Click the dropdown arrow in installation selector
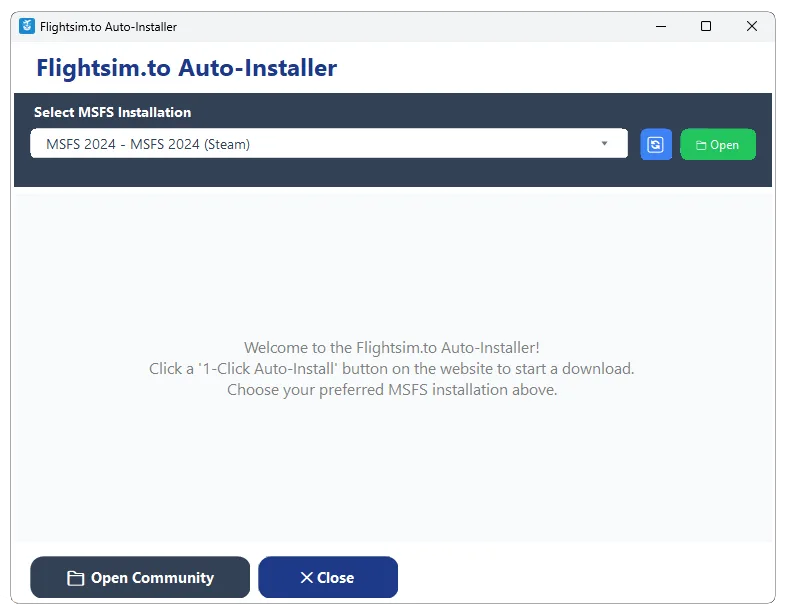Viewport: 787px width, 614px height. click(604, 144)
